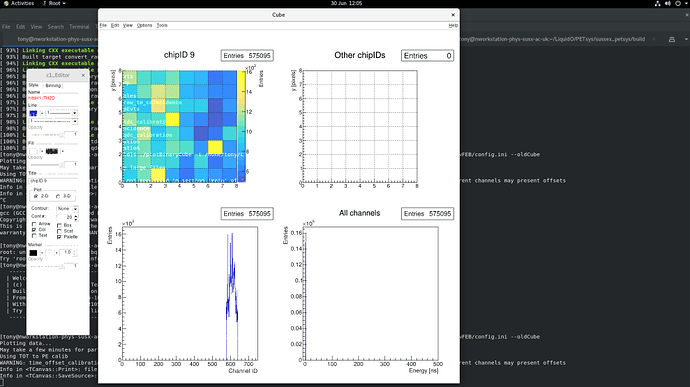Image resolution: width=690 pixels, height=387 pixels.
Task: Select the 3-D plot radio button
Action: tap(58, 196)
